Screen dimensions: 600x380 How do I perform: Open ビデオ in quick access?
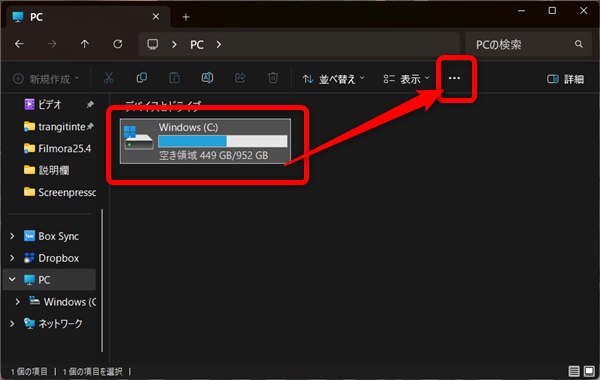click(50, 104)
